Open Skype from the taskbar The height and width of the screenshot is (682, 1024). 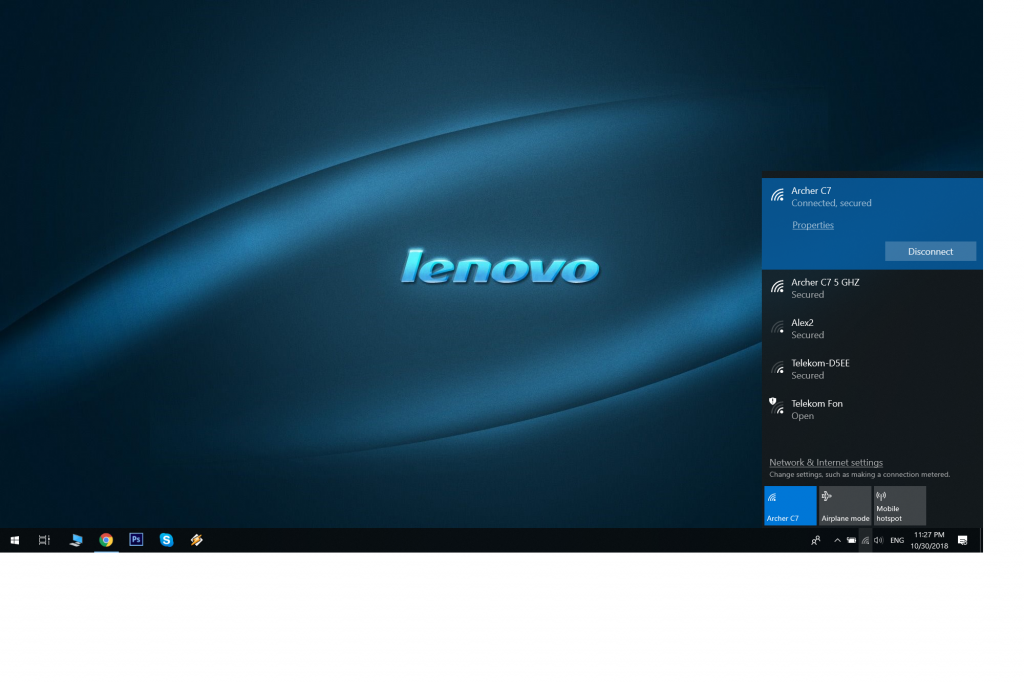[x=167, y=540]
